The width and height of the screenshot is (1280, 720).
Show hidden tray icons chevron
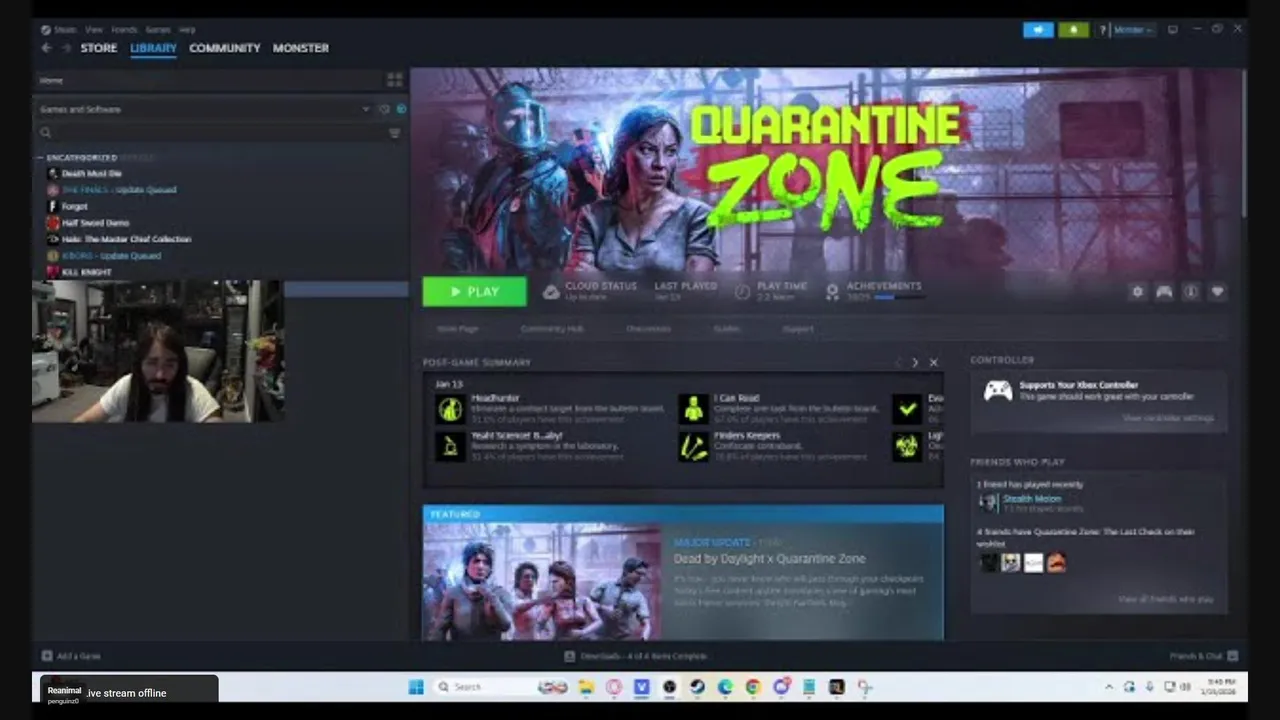coord(1108,687)
